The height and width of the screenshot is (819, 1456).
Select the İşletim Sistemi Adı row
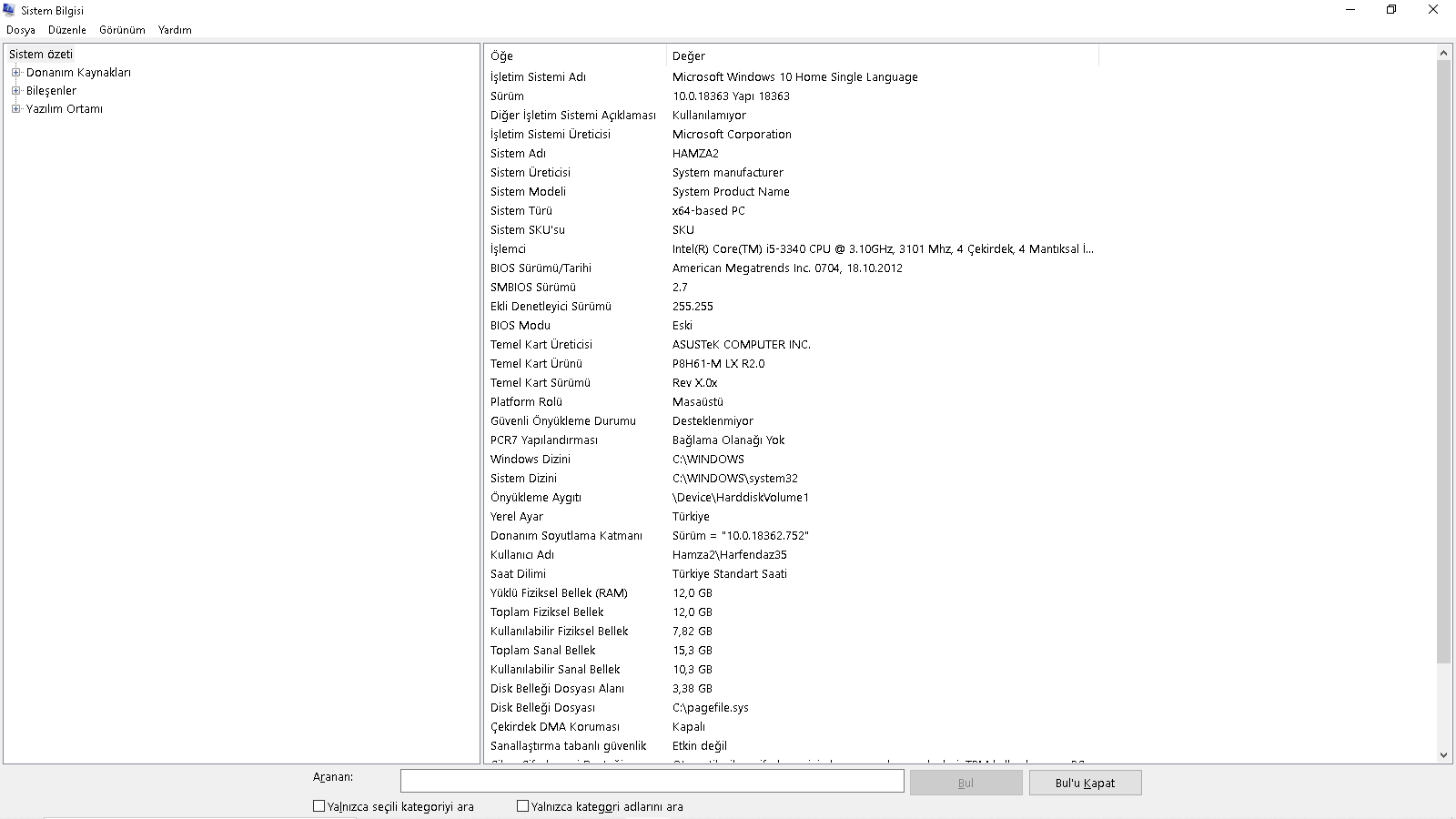[792, 77]
